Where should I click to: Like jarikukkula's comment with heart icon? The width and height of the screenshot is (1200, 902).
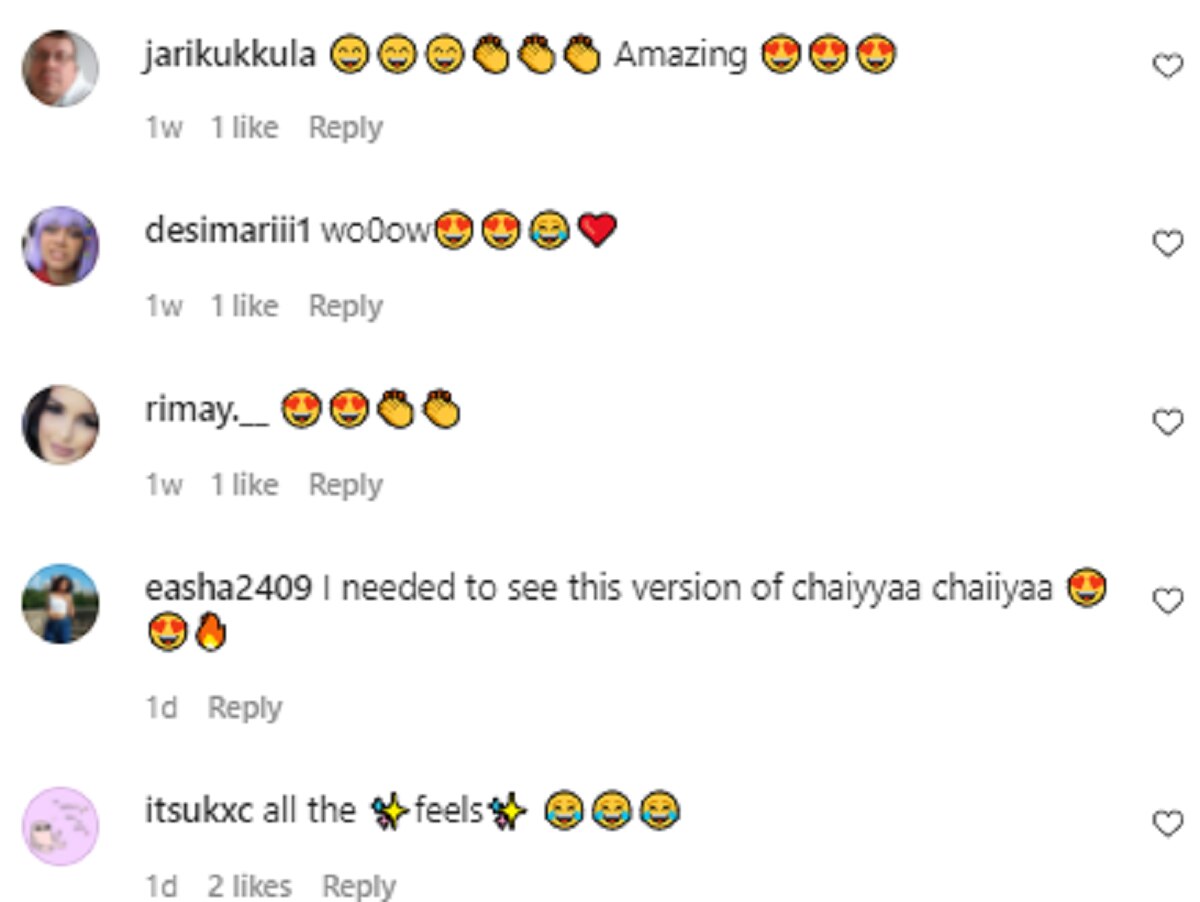tap(1167, 66)
